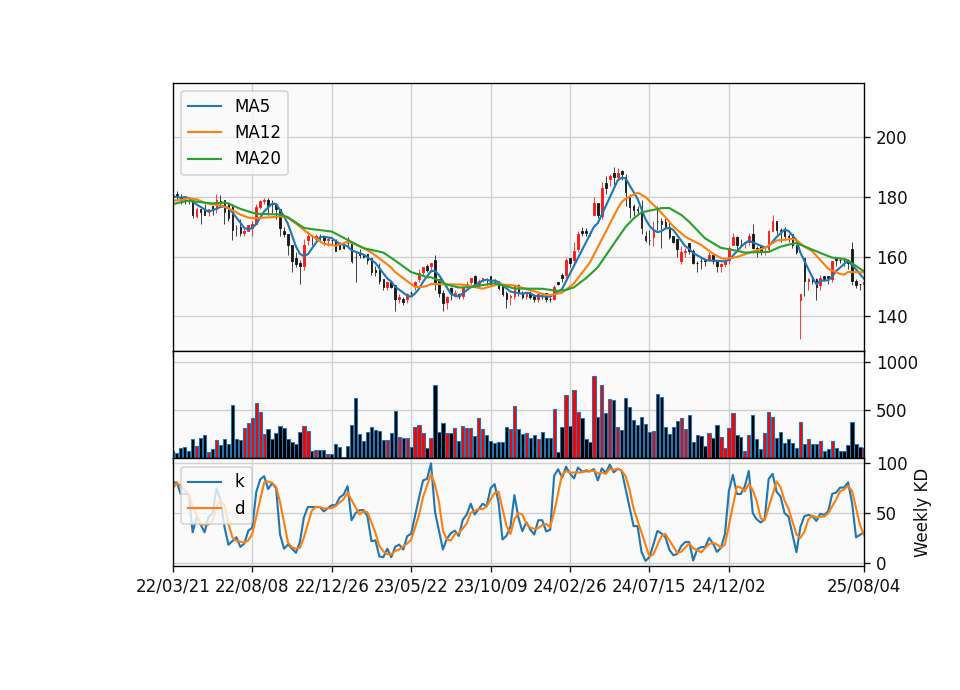Image resolution: width=960 pixels, height=690 pixels.
Task: Click the 23/05/22 date label
Action: [x=411, y=586]
